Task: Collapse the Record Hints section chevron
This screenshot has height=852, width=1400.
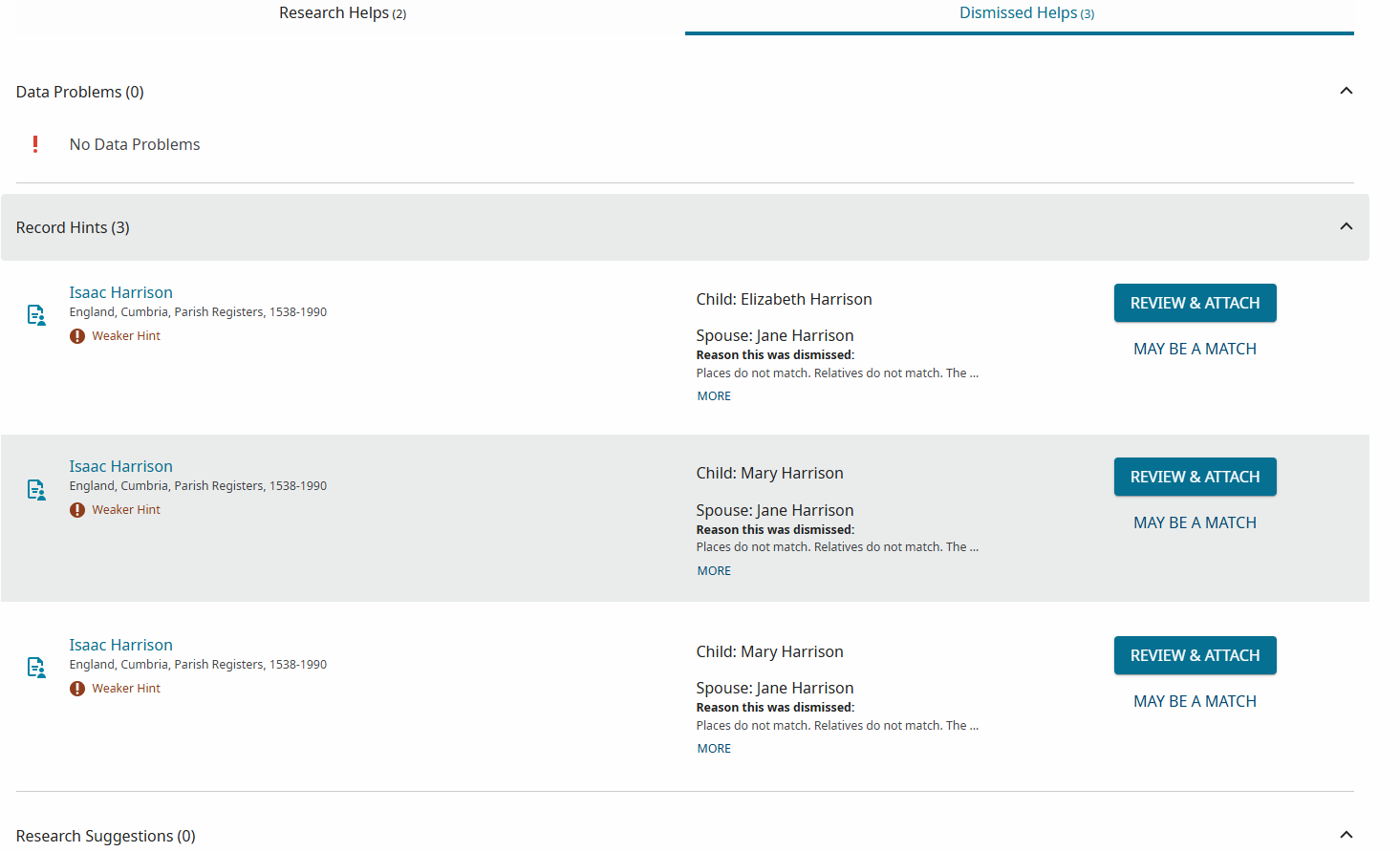Action: tap(1346, 226)
